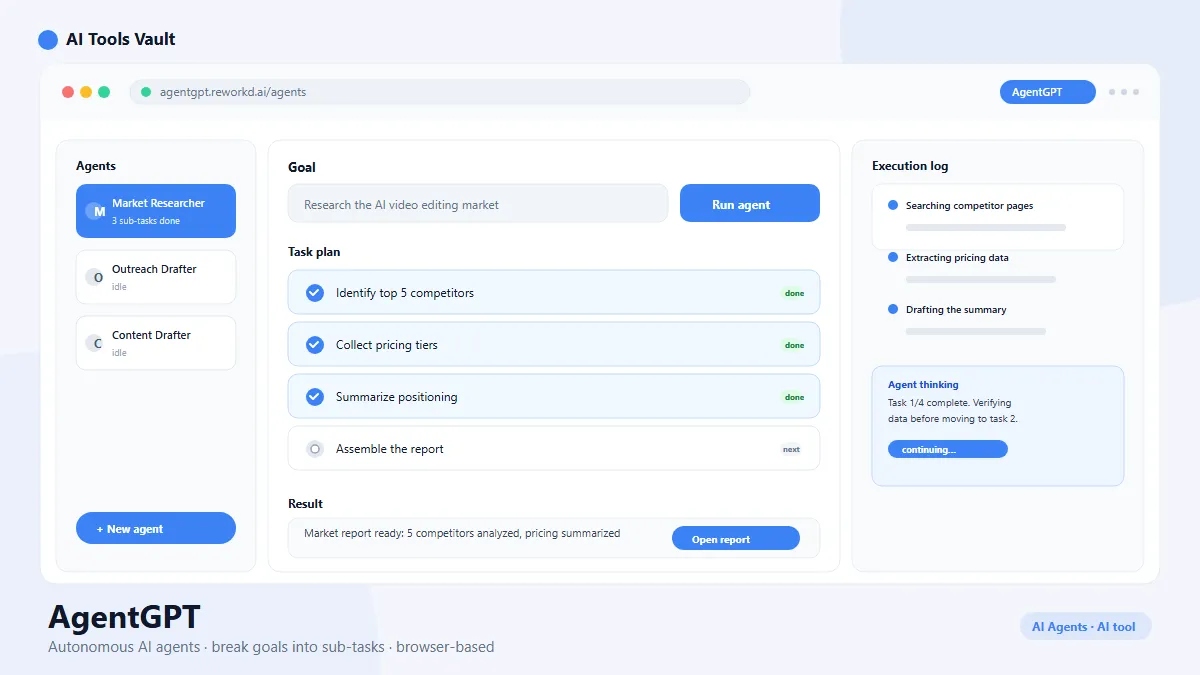Click the Agent thinking heading
1200x675 pixels.
click(x=923, y=384)
